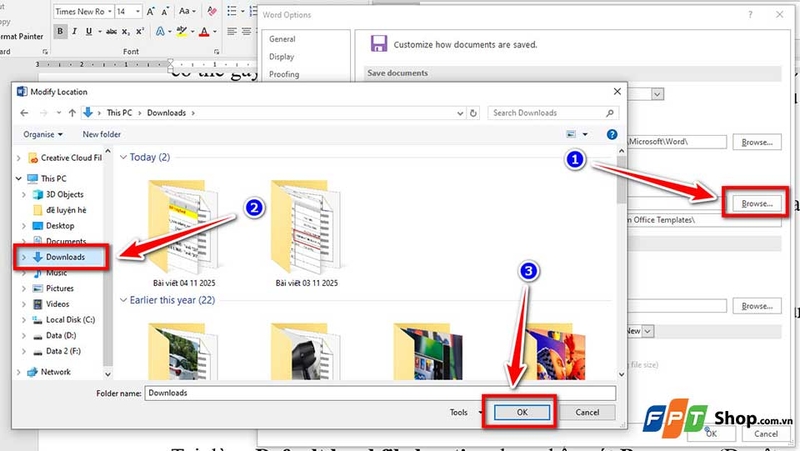Open address bar history dropdown
This screenshot has height=451, width=800.
pos(460,113)
